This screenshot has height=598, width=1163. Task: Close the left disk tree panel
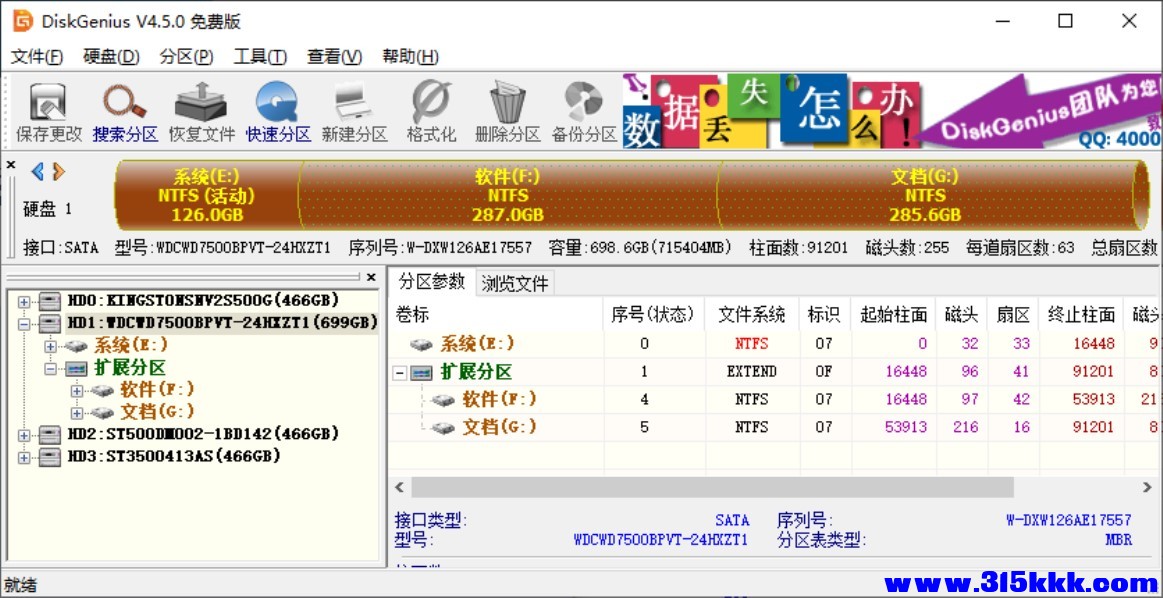(371, 277)
